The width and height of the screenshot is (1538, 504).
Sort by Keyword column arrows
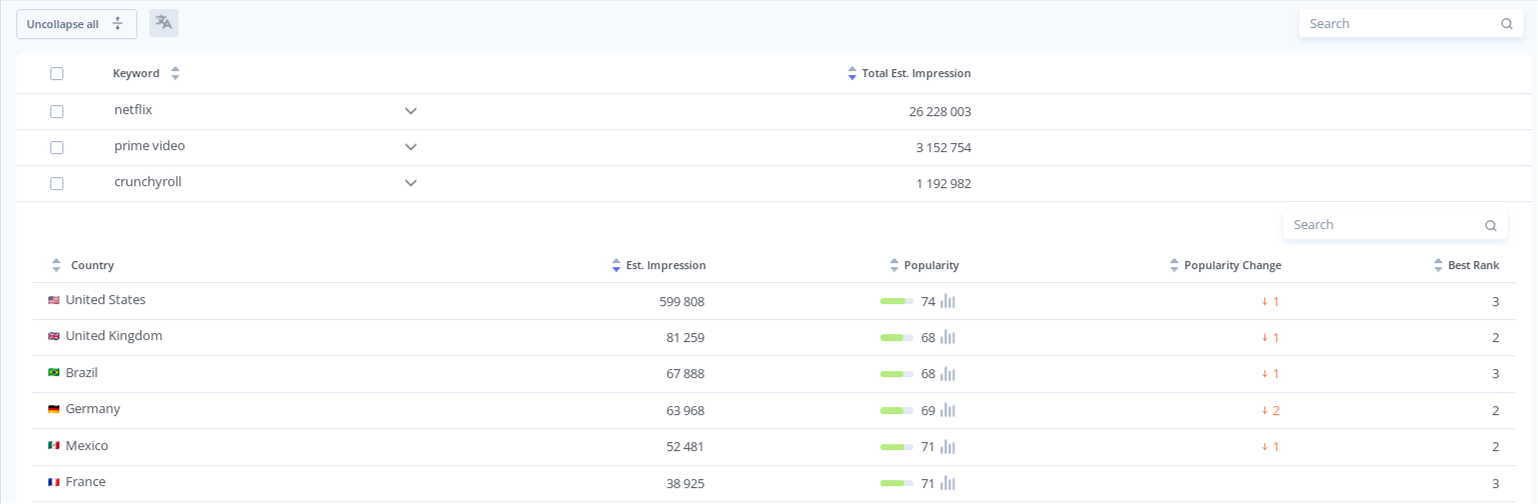point(175,73)
